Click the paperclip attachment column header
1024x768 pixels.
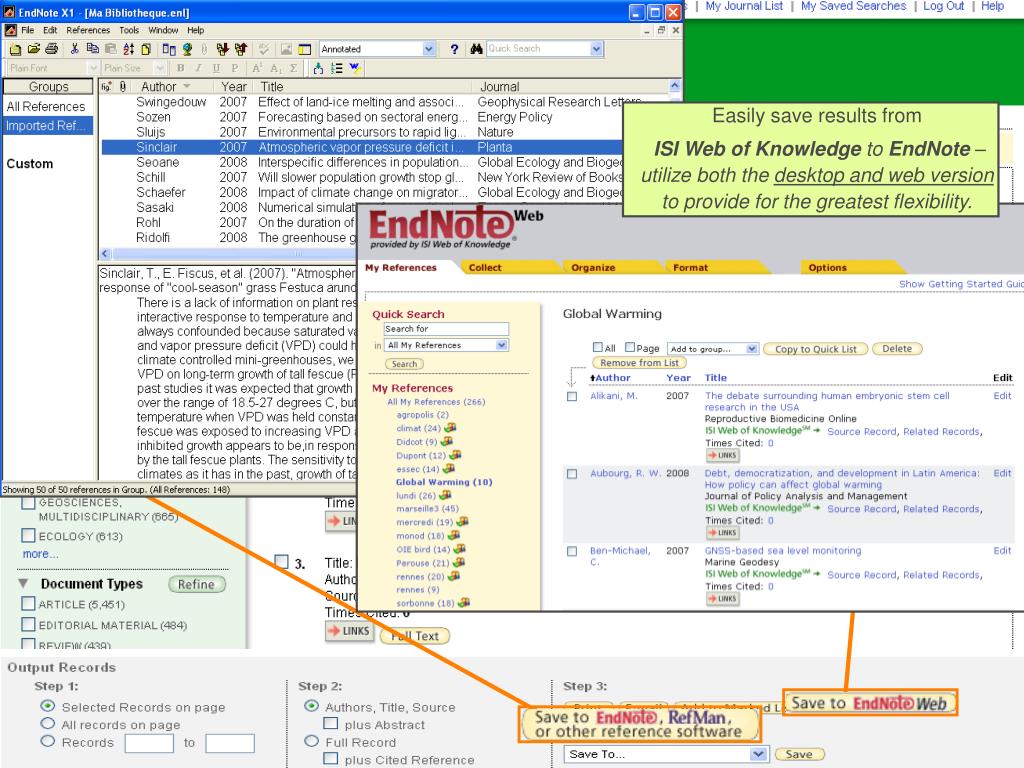(x=122, y=88)
